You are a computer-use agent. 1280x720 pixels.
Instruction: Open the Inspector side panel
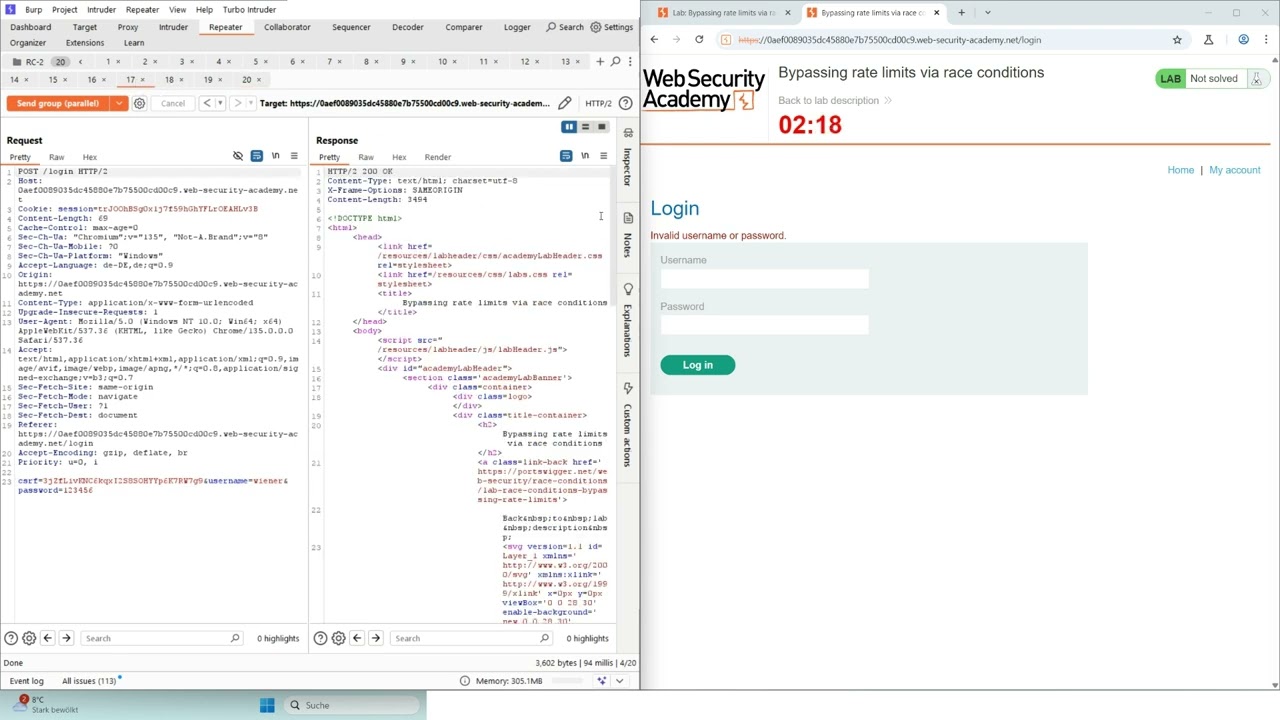[628, 159]
